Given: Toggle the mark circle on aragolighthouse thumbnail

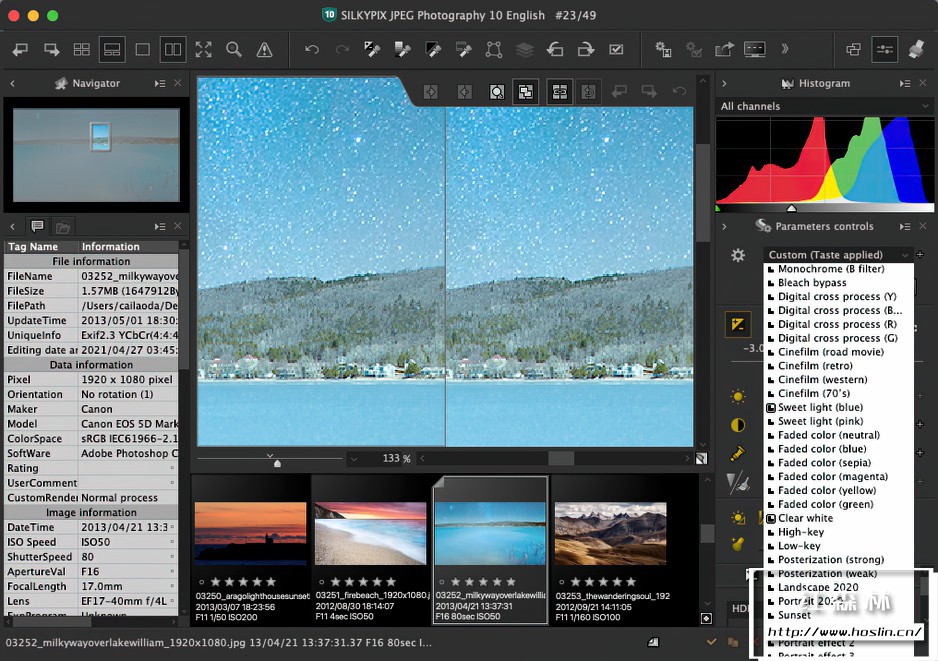Looking at the screenshot, I should click(x=200, y=581).
